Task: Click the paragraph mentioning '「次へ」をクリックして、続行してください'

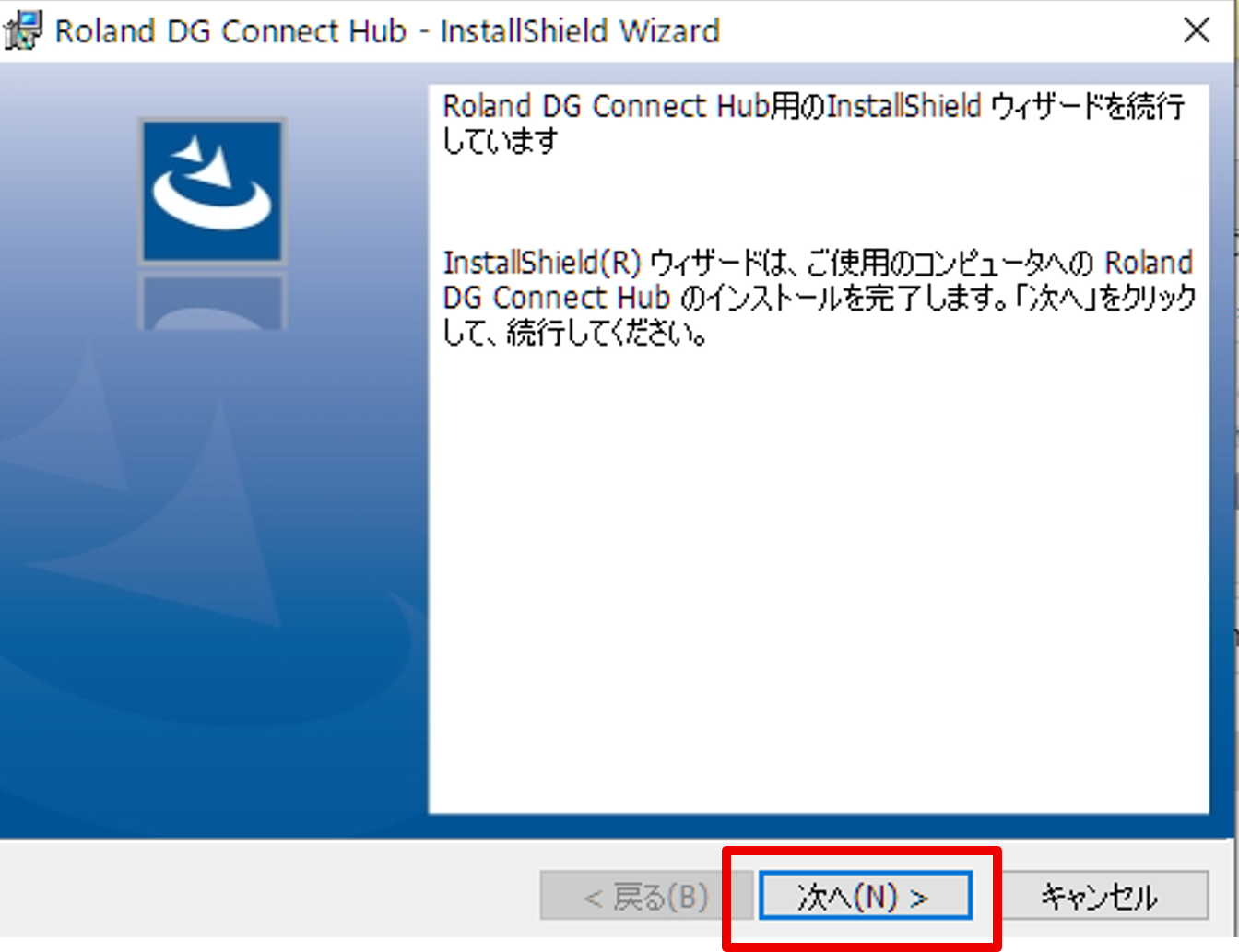Action: [819, 298]
